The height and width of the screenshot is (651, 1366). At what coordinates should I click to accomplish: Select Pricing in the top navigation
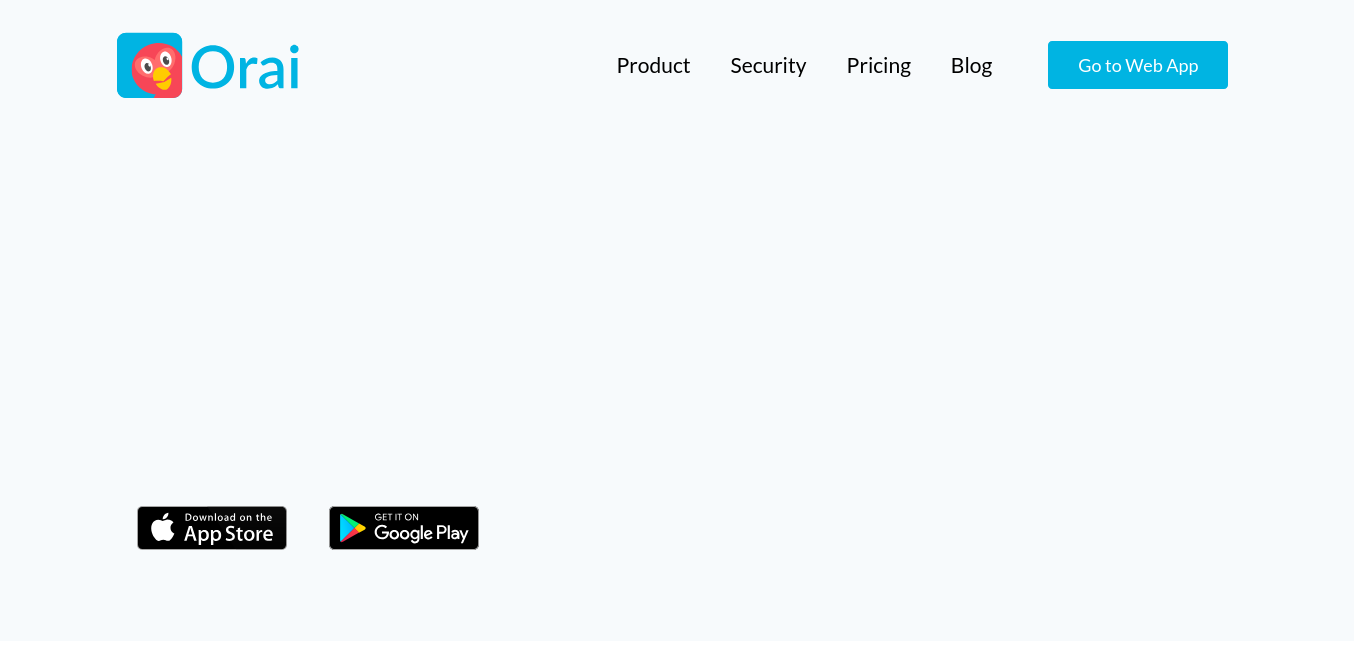pyautogui.click(x=878, y=65)
